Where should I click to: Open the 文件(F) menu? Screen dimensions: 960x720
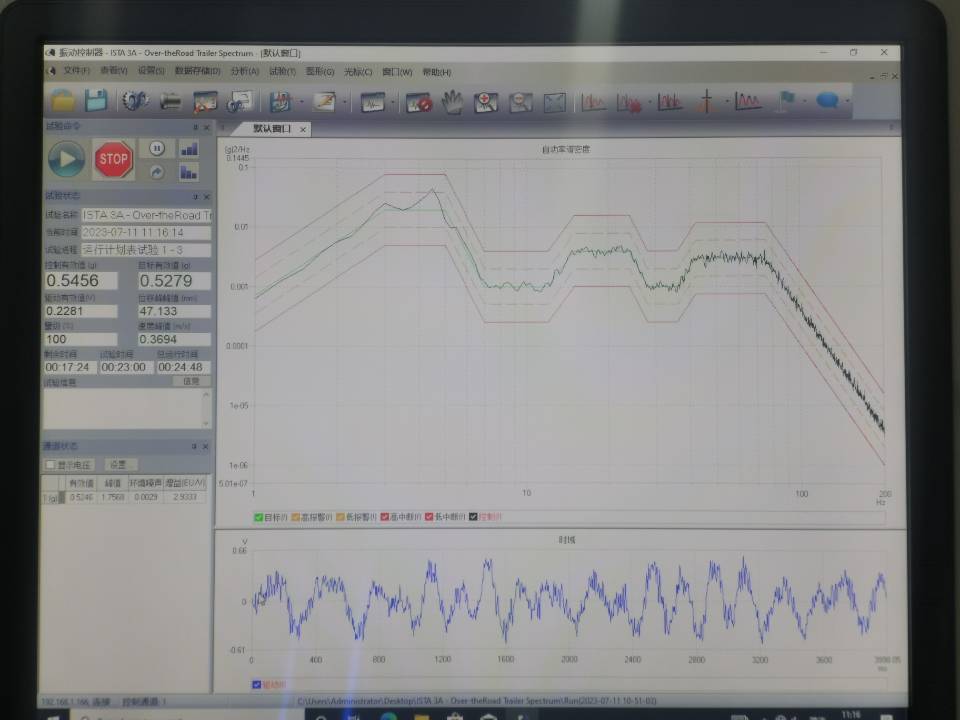coord(77,71)
